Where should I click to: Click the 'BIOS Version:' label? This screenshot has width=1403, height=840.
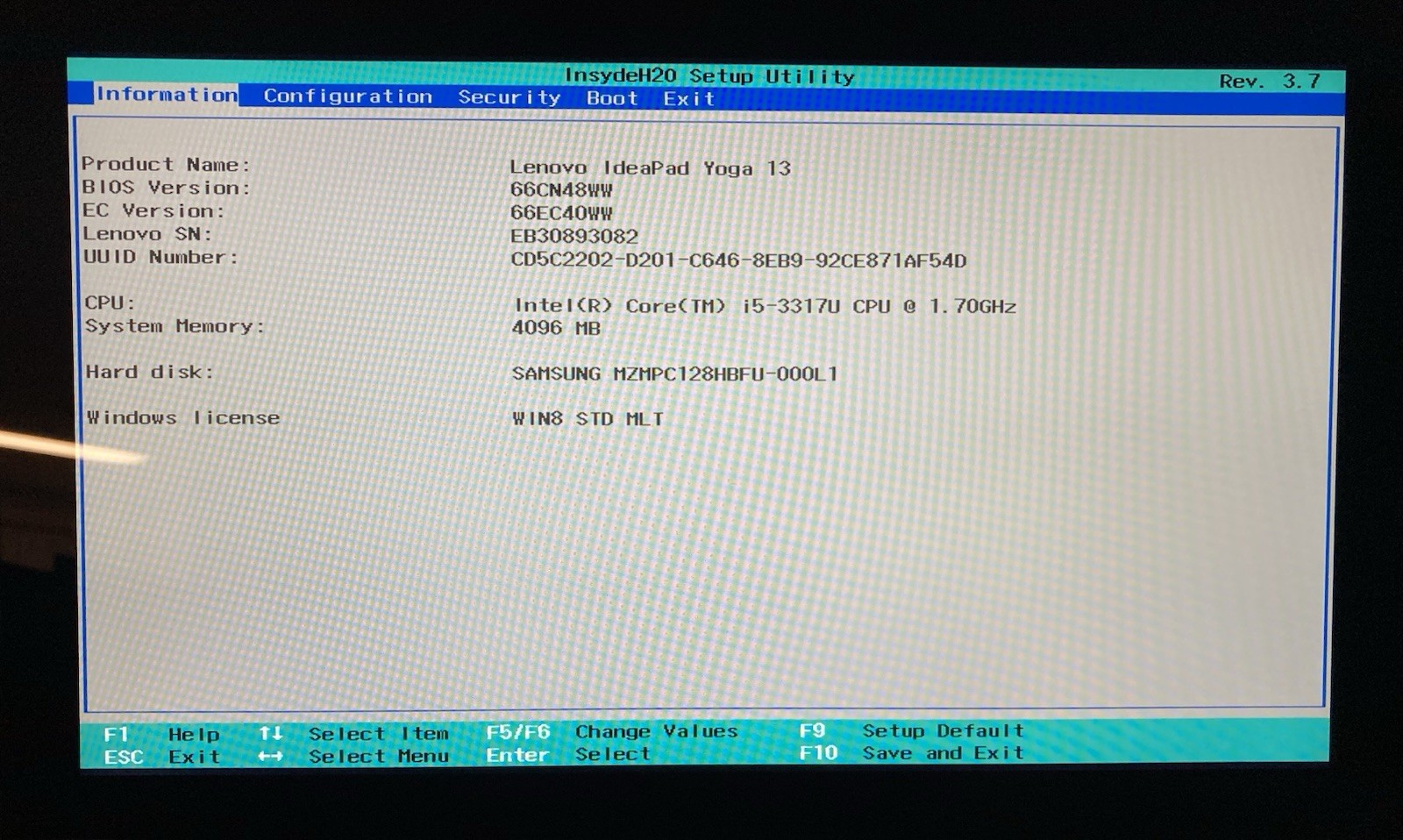(x=166, y=188)
